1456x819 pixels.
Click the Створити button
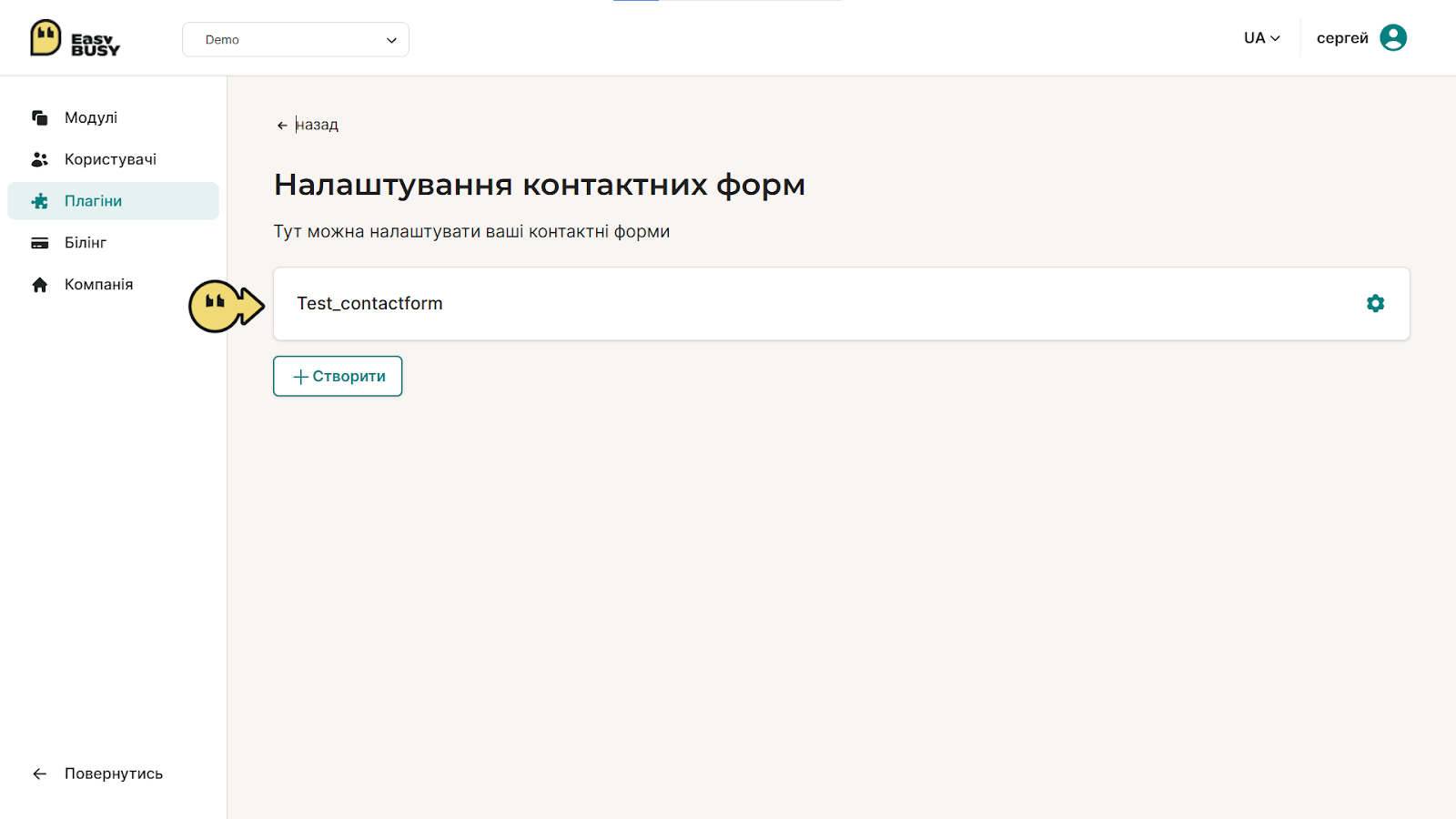coord(338,376)
